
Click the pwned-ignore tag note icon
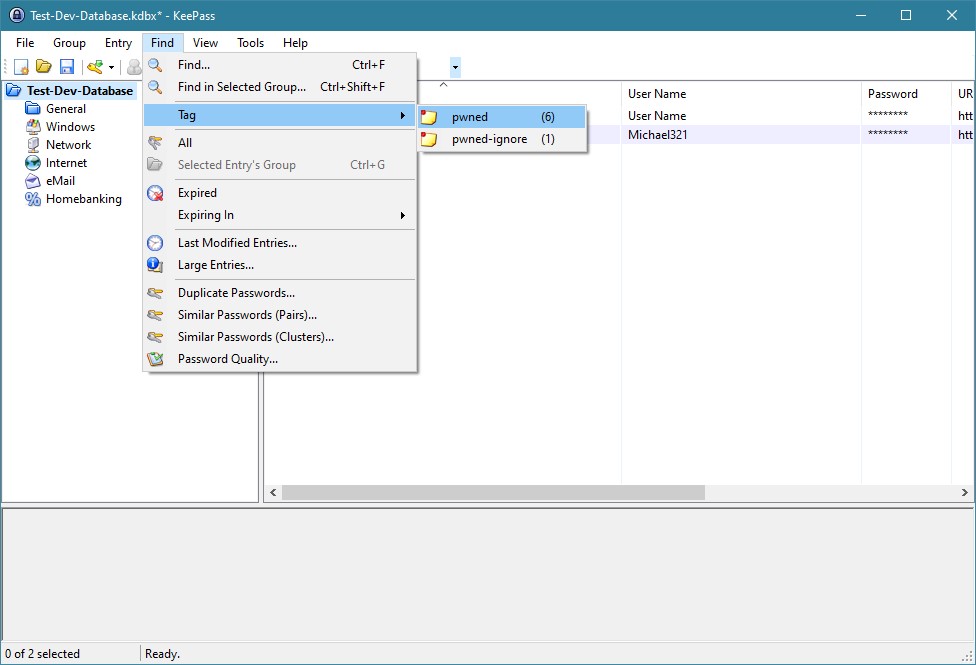[x=429, y=139]
